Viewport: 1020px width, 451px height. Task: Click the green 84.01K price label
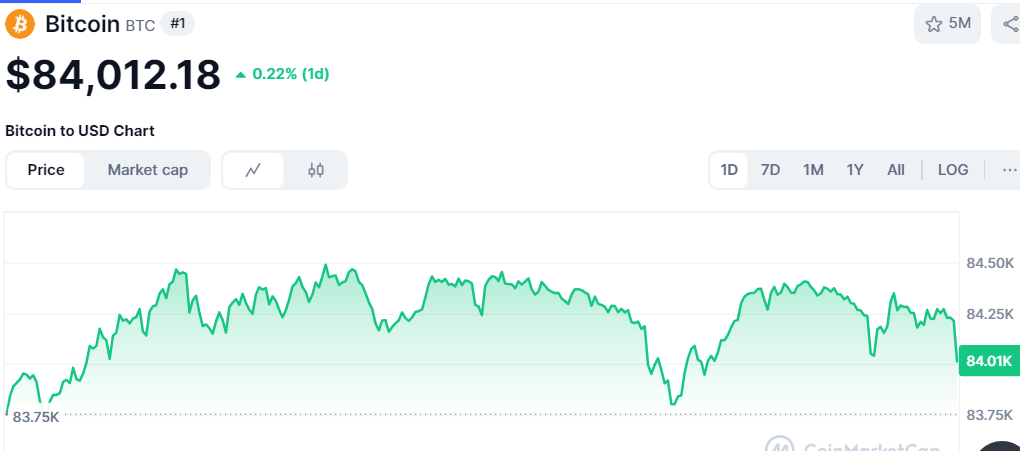tap(988, 361)
